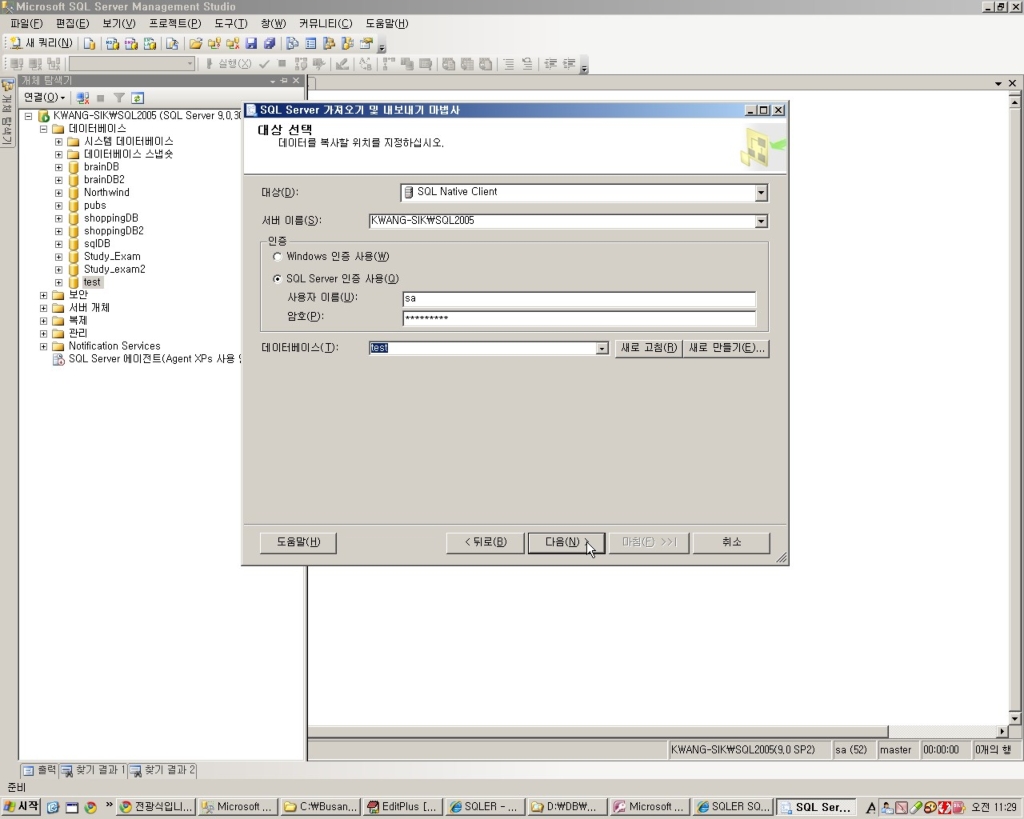Open the 데이터베이스 dropdown in the wizard
Viewport: 1024px width, 819px height.
[x=601, y=349]
